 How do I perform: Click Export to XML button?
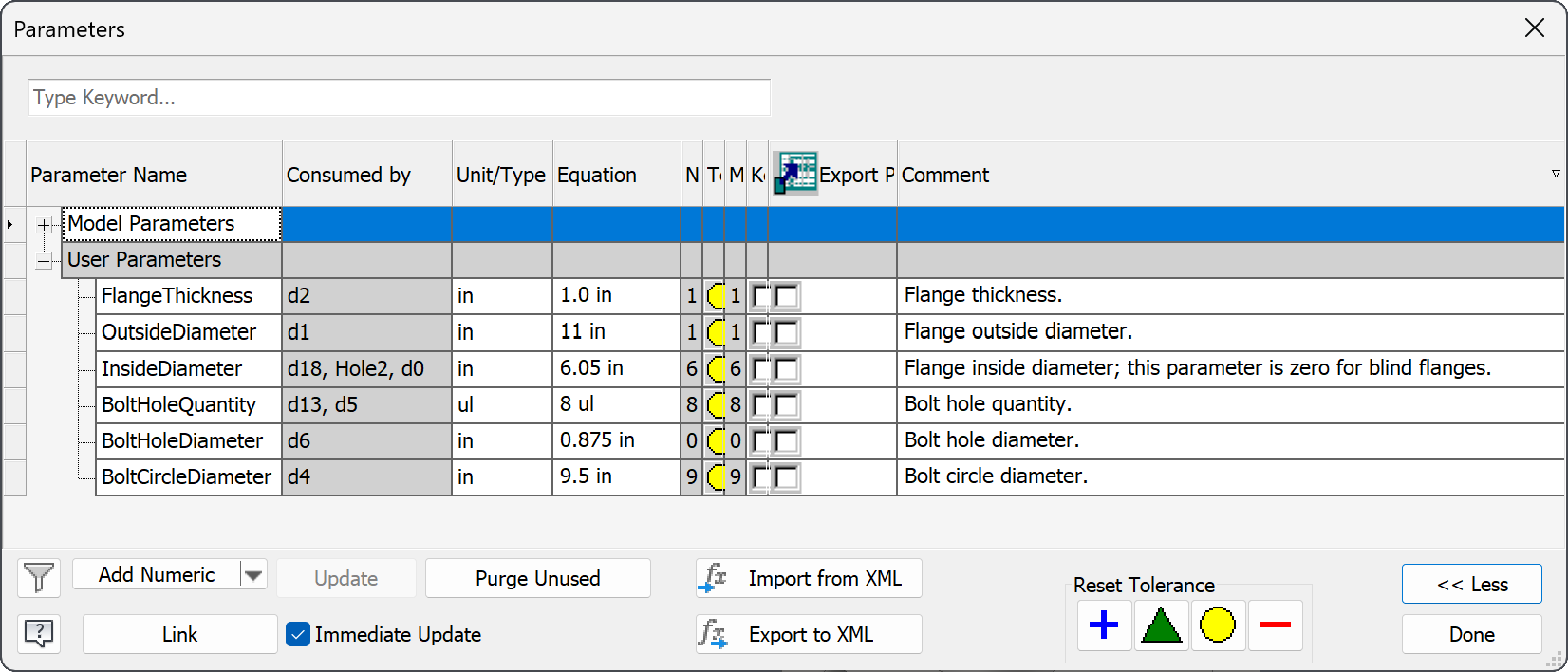click(809, 634)
